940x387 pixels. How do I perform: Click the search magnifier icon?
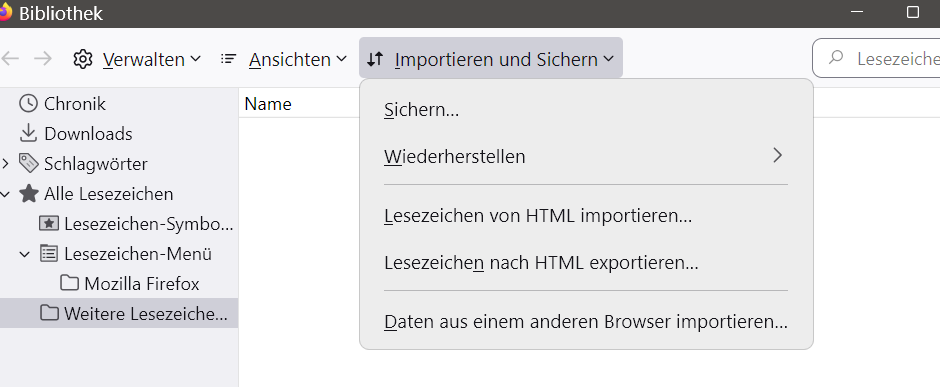point(836,58)
